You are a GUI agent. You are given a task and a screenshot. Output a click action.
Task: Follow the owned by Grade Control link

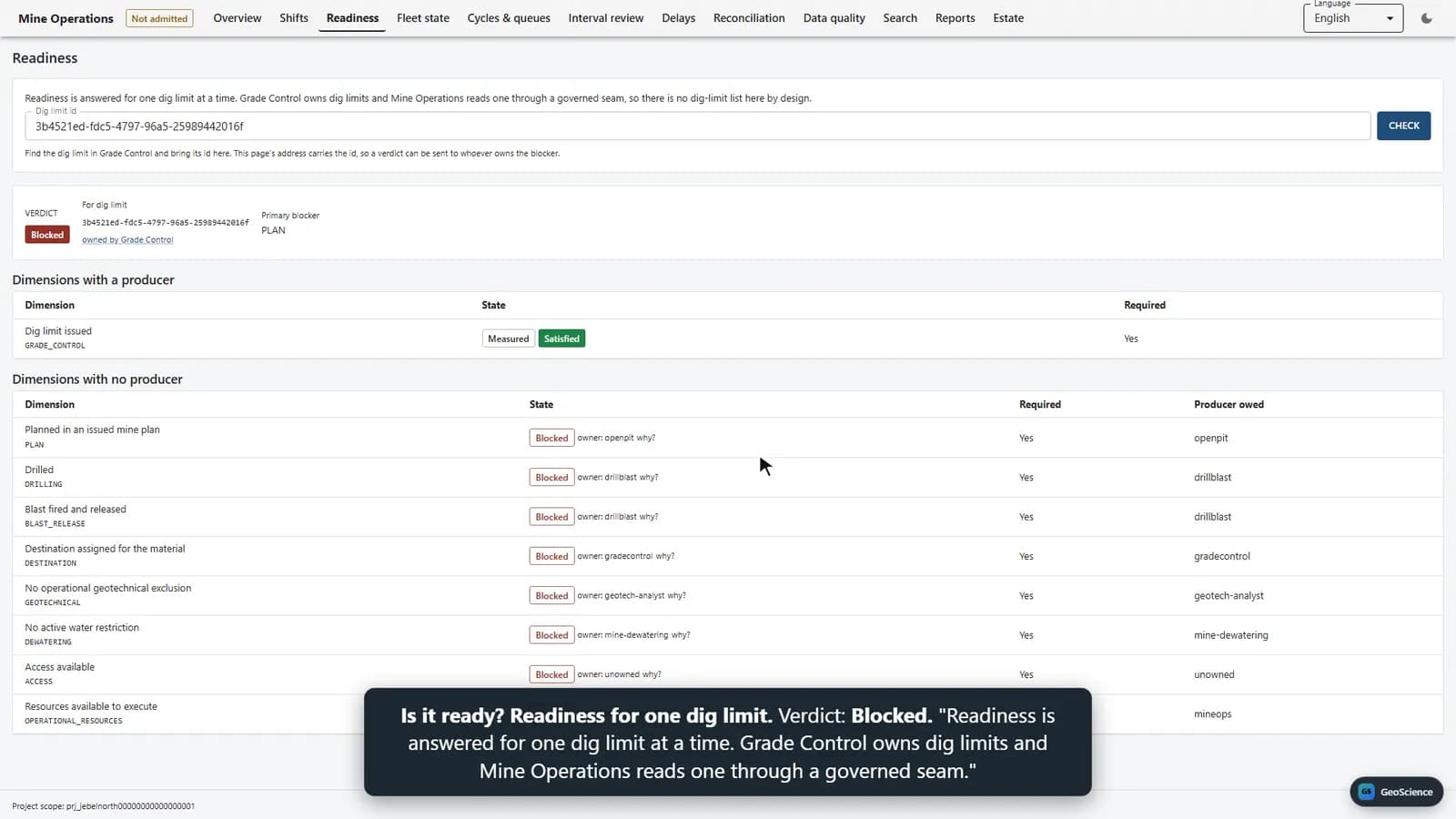[127, 240]
